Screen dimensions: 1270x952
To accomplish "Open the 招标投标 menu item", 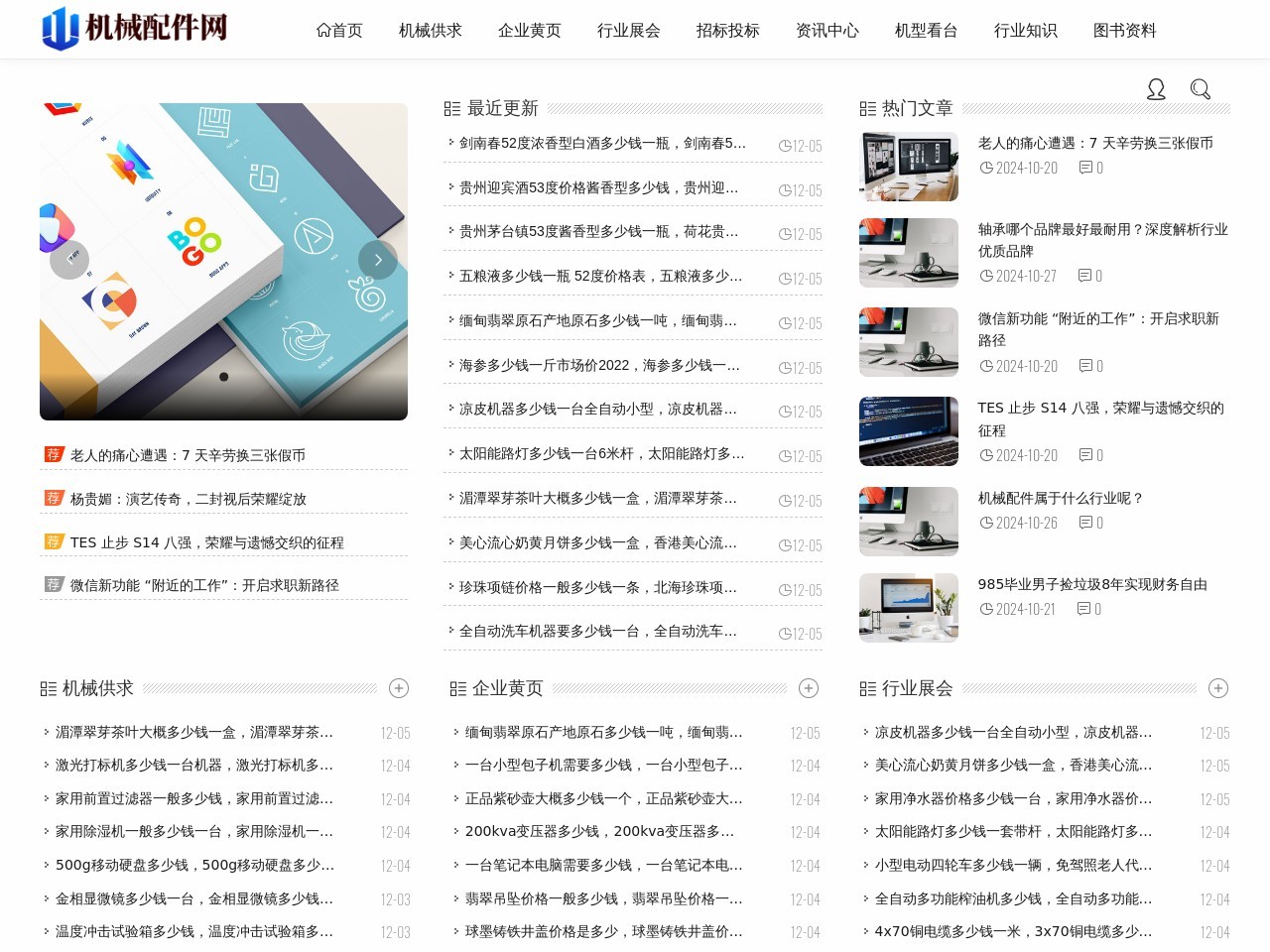I will [x=726, y=30].
